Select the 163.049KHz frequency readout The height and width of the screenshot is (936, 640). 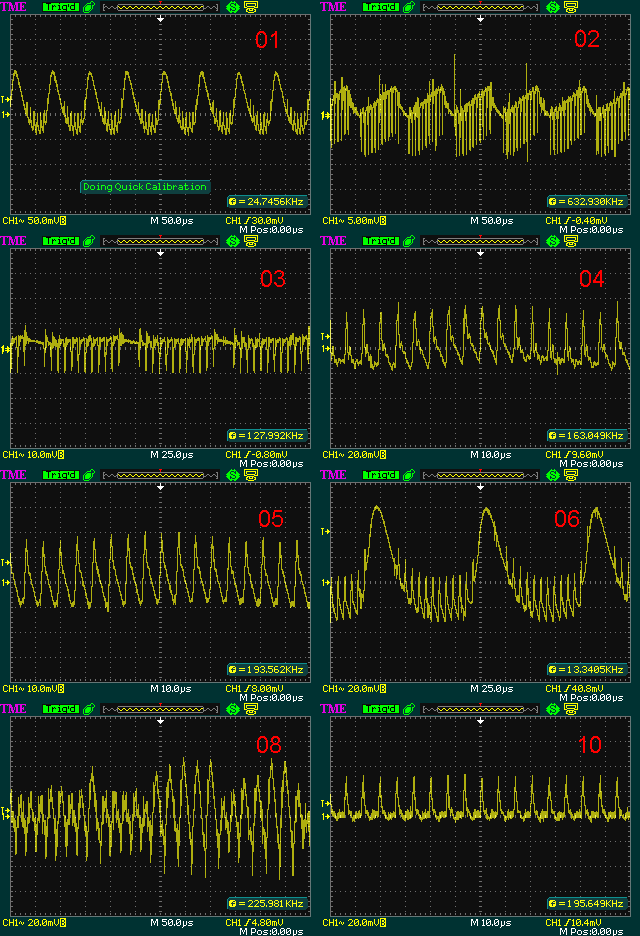[587, 436]
